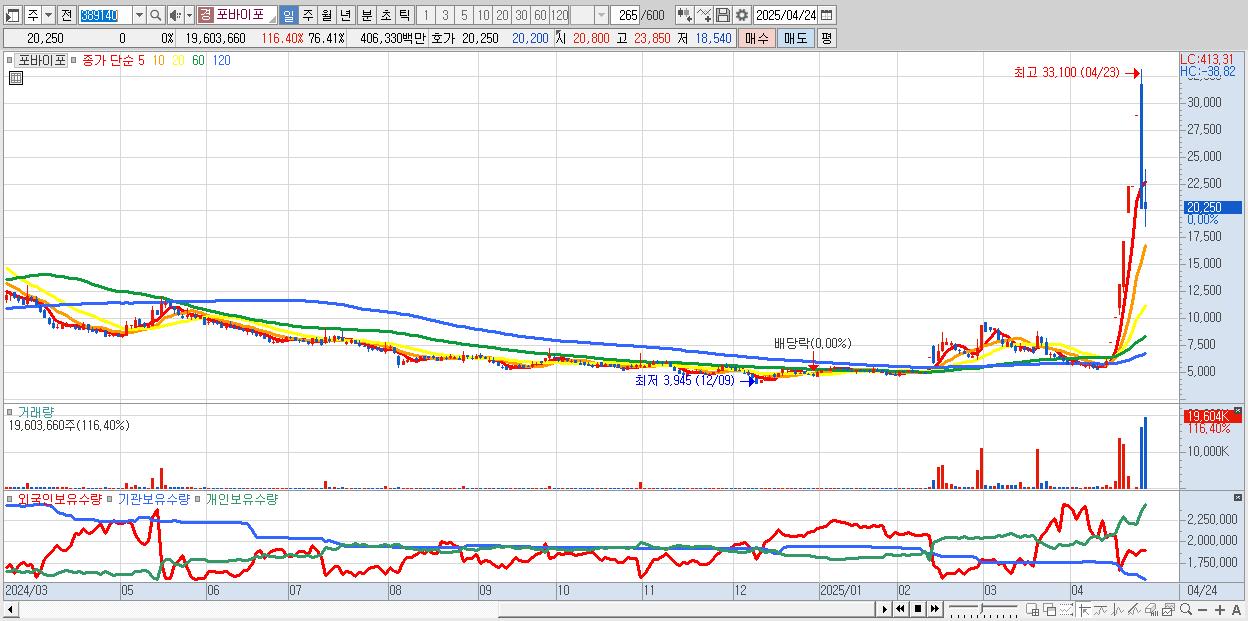Select the 일 daily period tab

pos(289,15)
